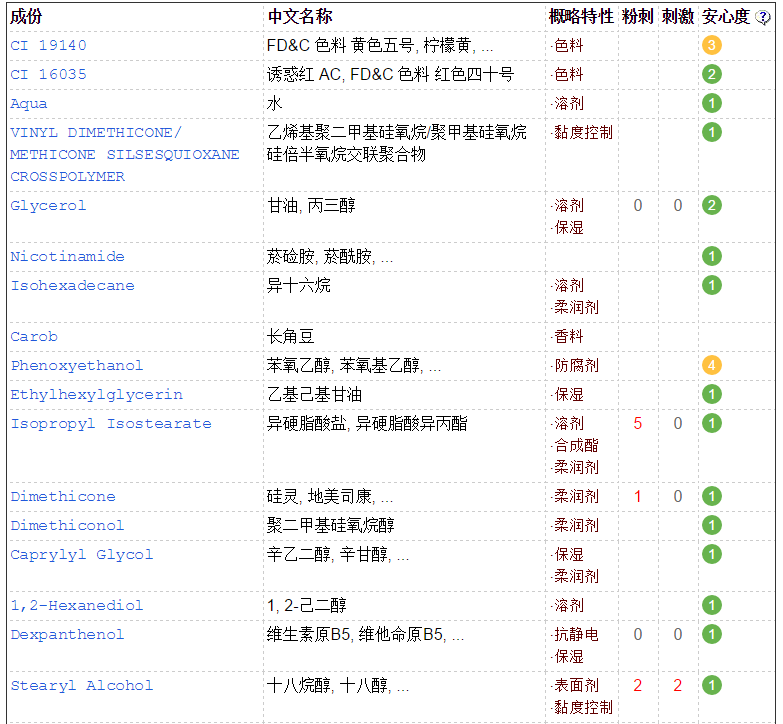Click the Caprylyl Glycol link

(81, 554)
